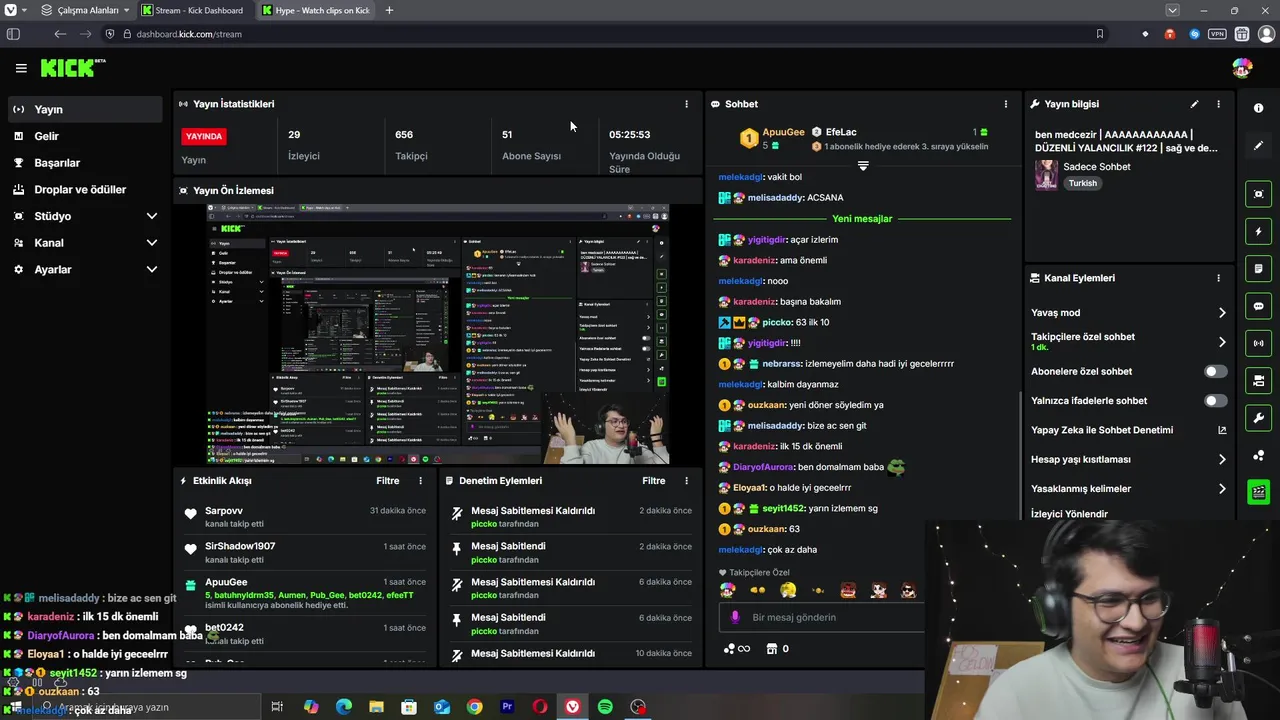This screenshot has height=720, width=1280.
Task: Select Gelir in left sidebar
Action: pyautogui.click(x=84, y=136)
